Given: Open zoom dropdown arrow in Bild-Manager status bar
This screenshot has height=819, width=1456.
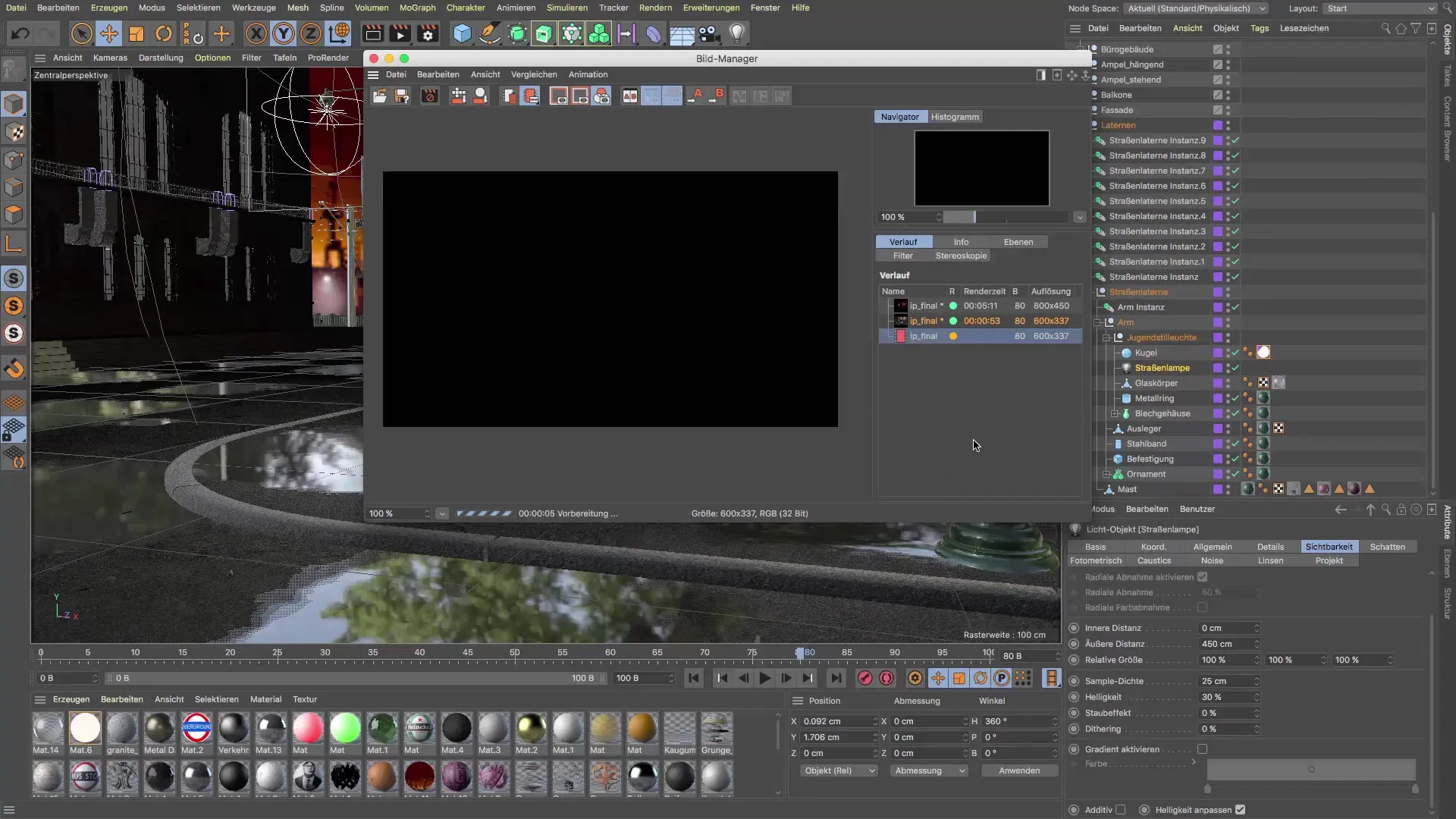Looking at the screenshot, I should coord(442,513).
